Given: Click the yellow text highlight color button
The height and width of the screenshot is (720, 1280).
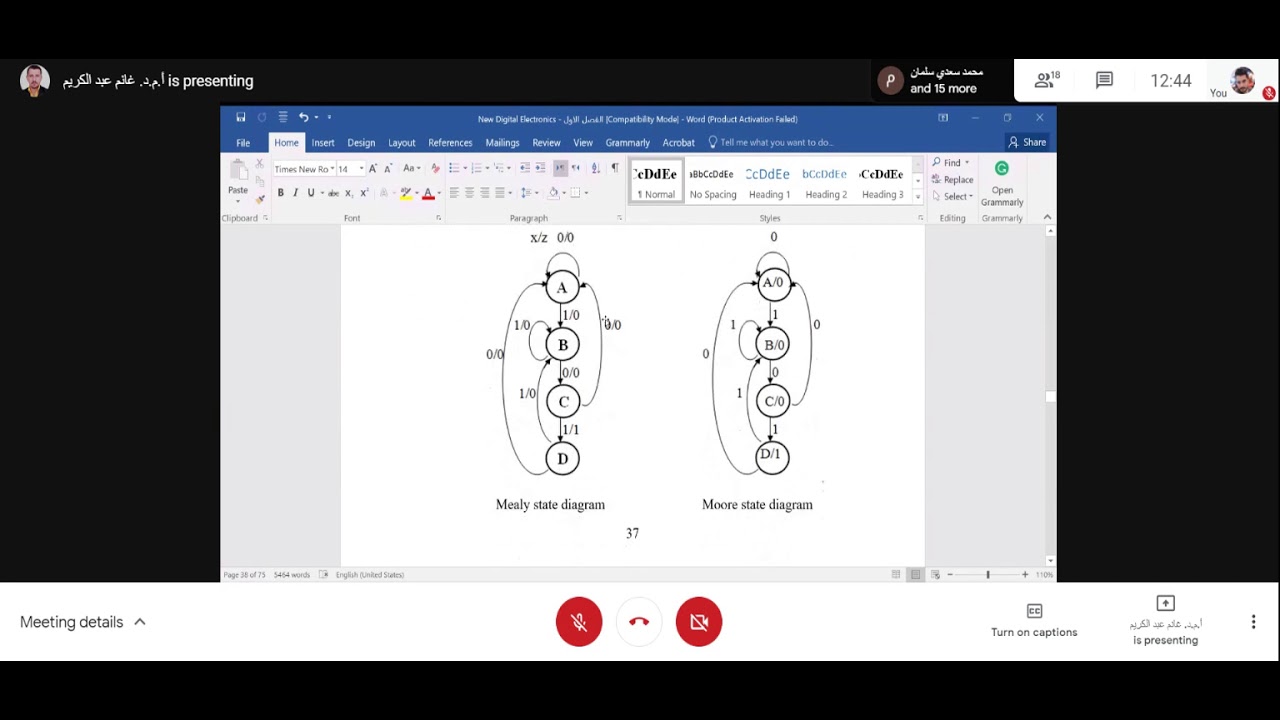Looking at the screenshot, I should pos(405,193).
